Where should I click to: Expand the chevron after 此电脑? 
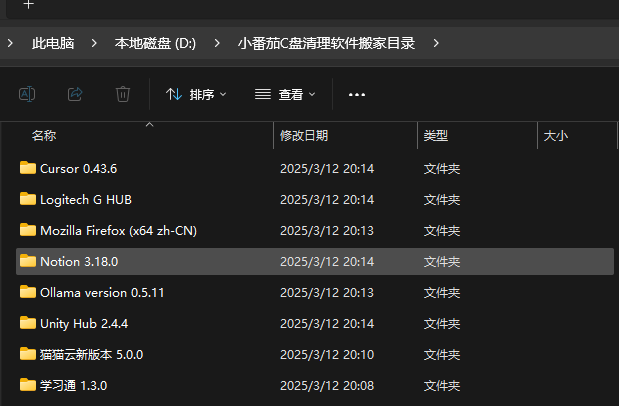coord(94,43)
